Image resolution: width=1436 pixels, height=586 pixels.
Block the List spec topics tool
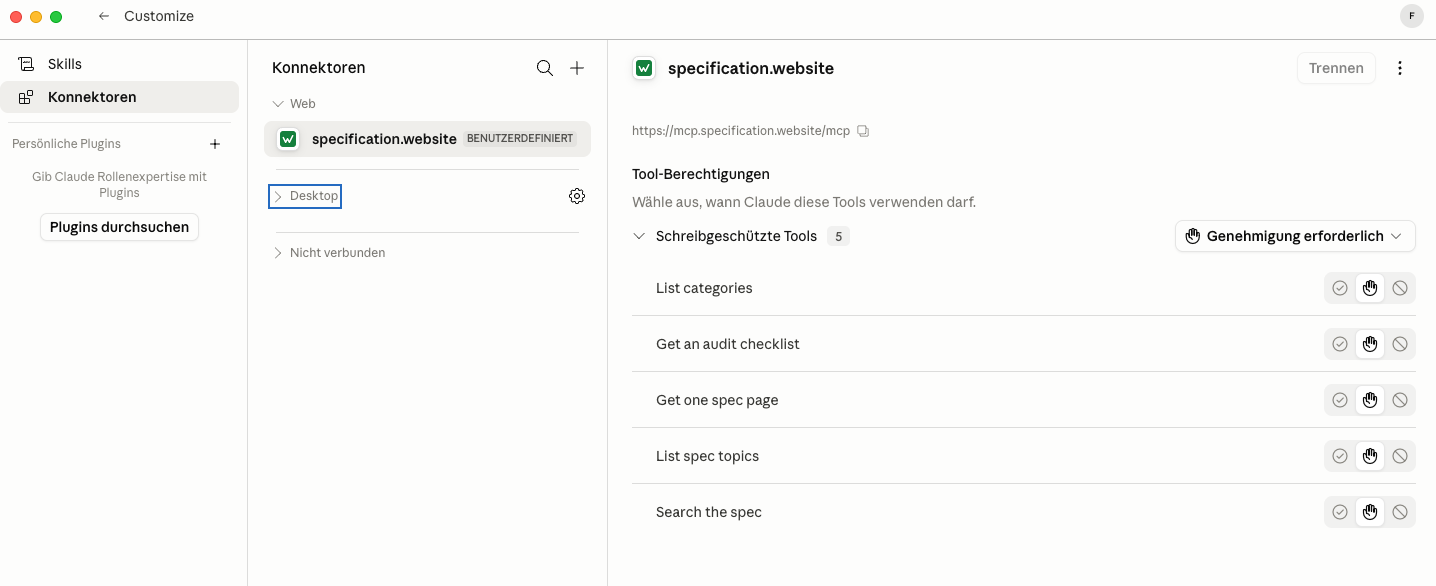pyautogui.click(x=1400, y=456)
